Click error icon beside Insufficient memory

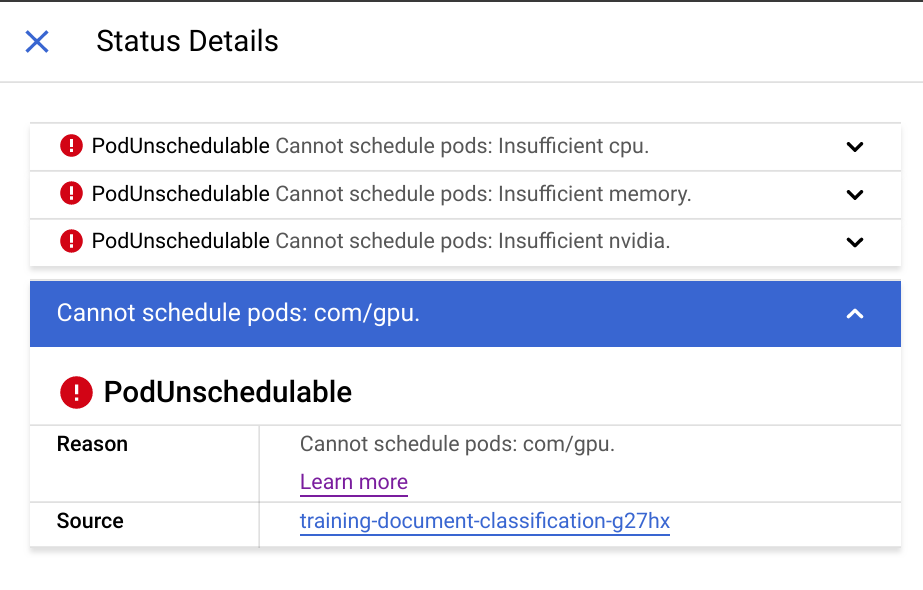click(71, 194)
